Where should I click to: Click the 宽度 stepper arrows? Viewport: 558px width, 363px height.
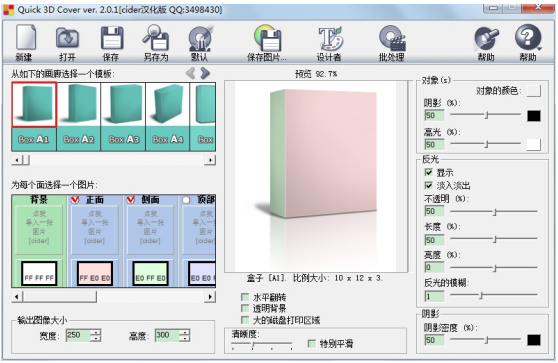click(x=96, y=335)
